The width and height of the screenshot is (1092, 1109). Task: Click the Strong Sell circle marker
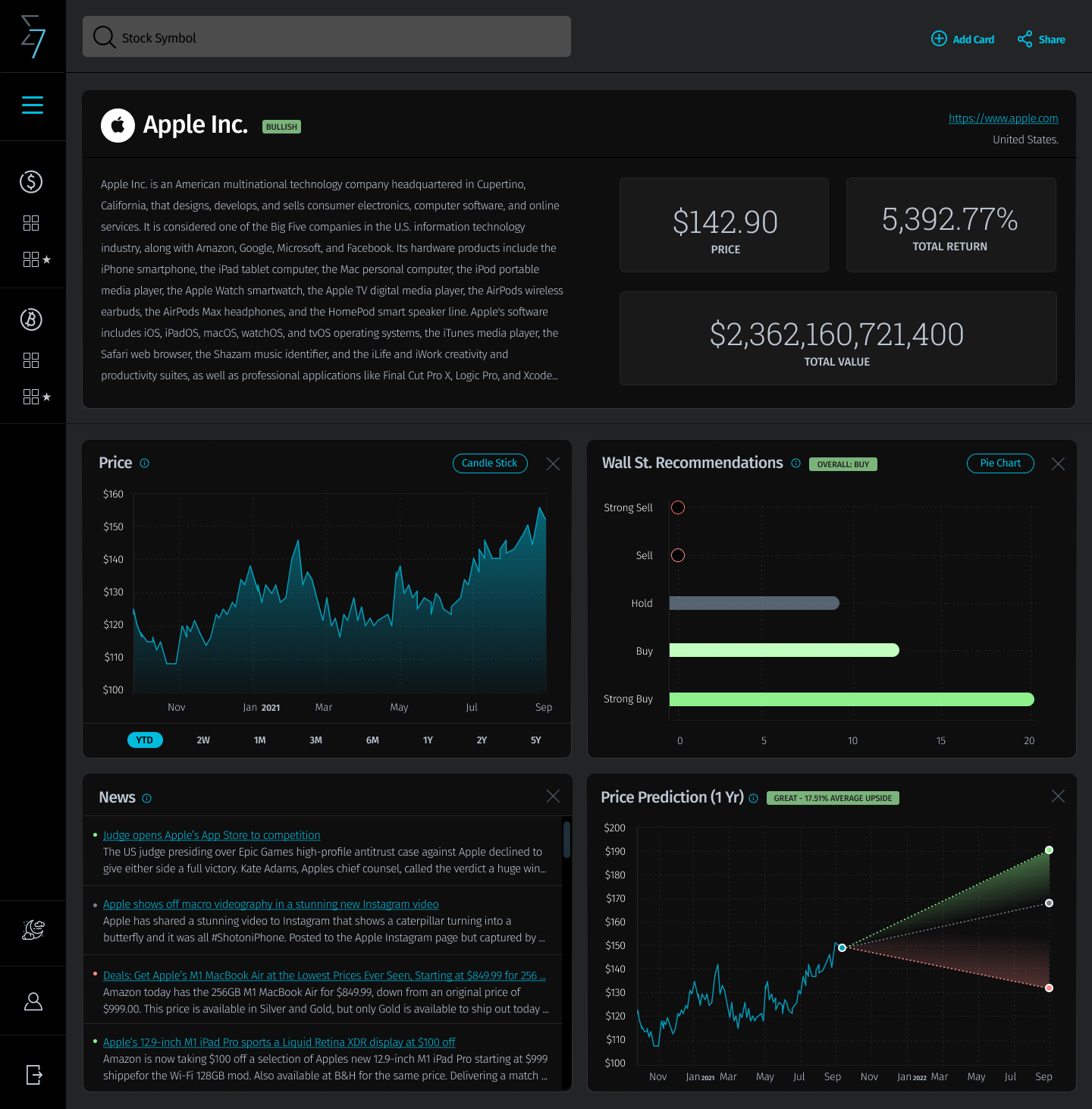(678, 507)
